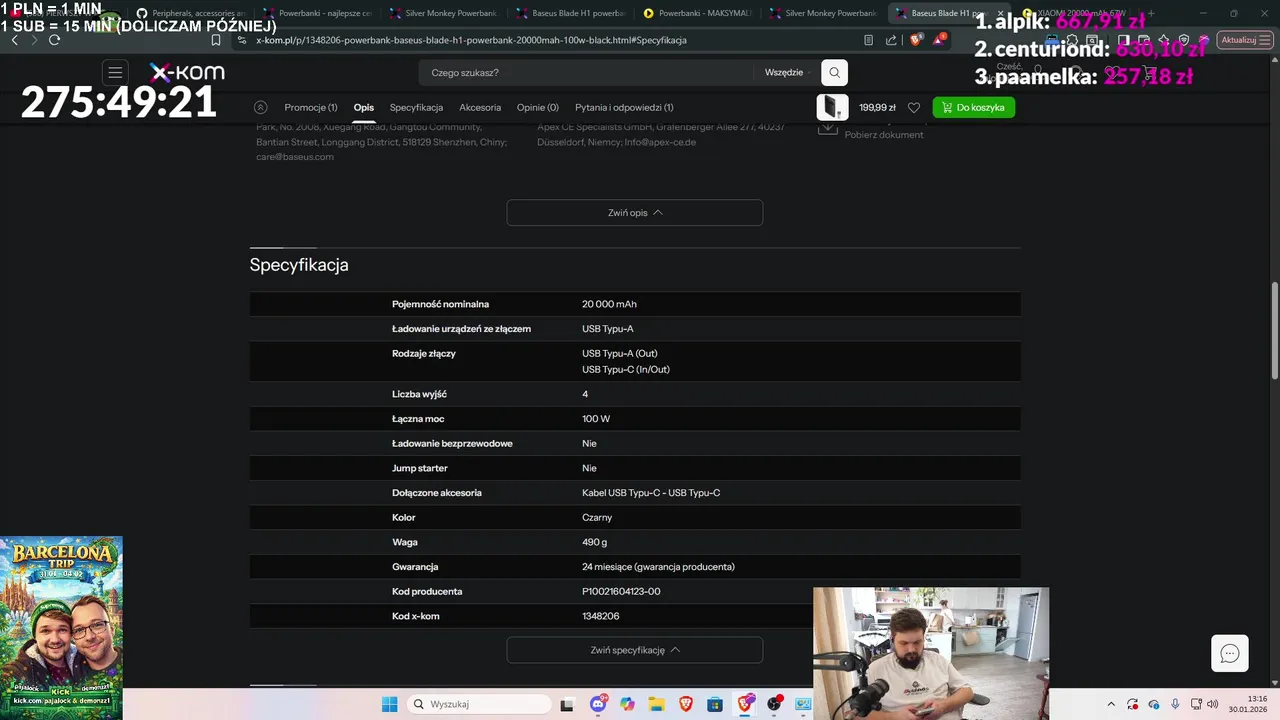Switch to Peripherals, accessories browser tab
The height and width of the screenshot is (720, 1280).
click(x=190, y=13)
